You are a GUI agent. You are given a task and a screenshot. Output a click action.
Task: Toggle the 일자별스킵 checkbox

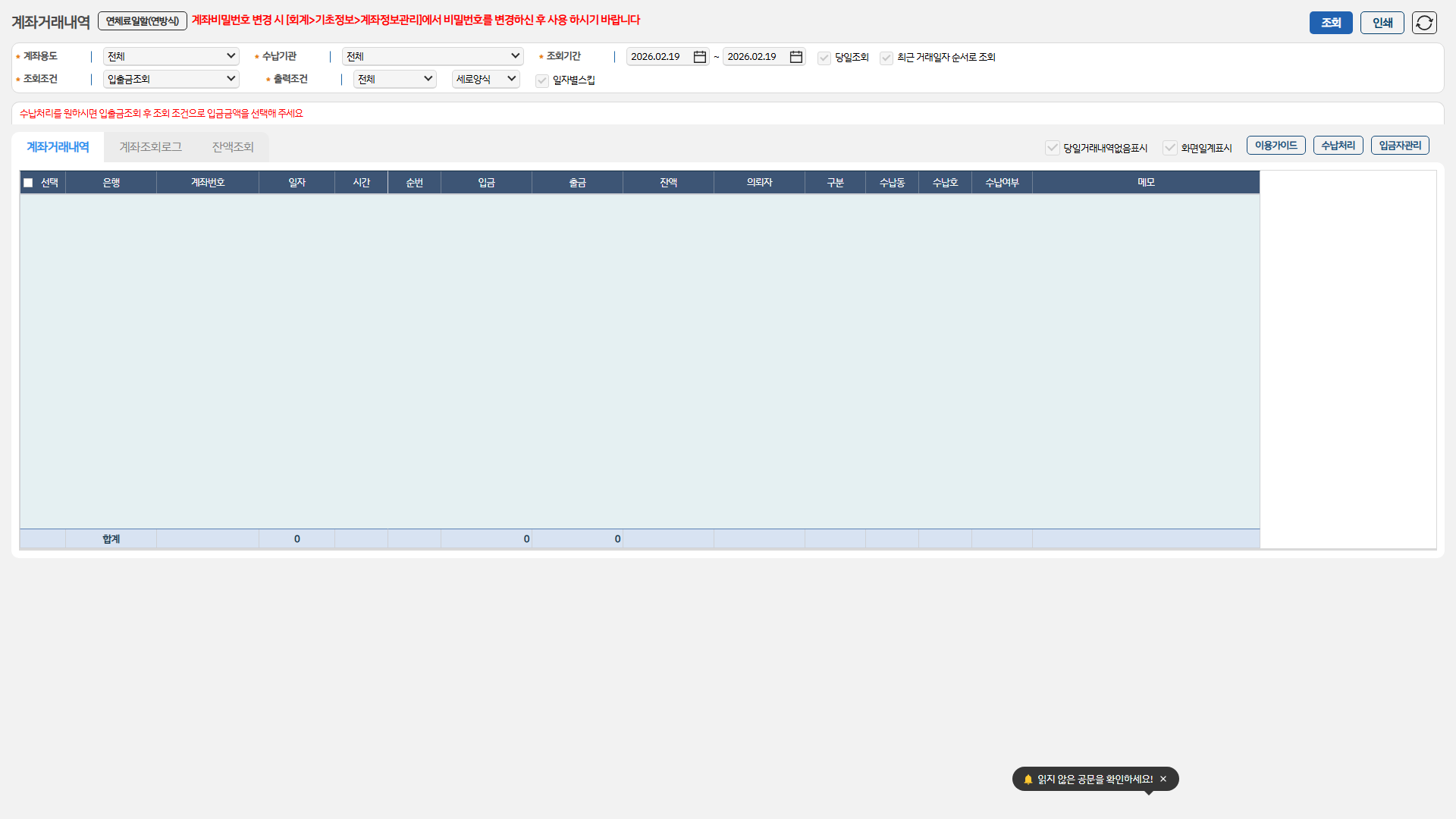[x=542, y=80]
